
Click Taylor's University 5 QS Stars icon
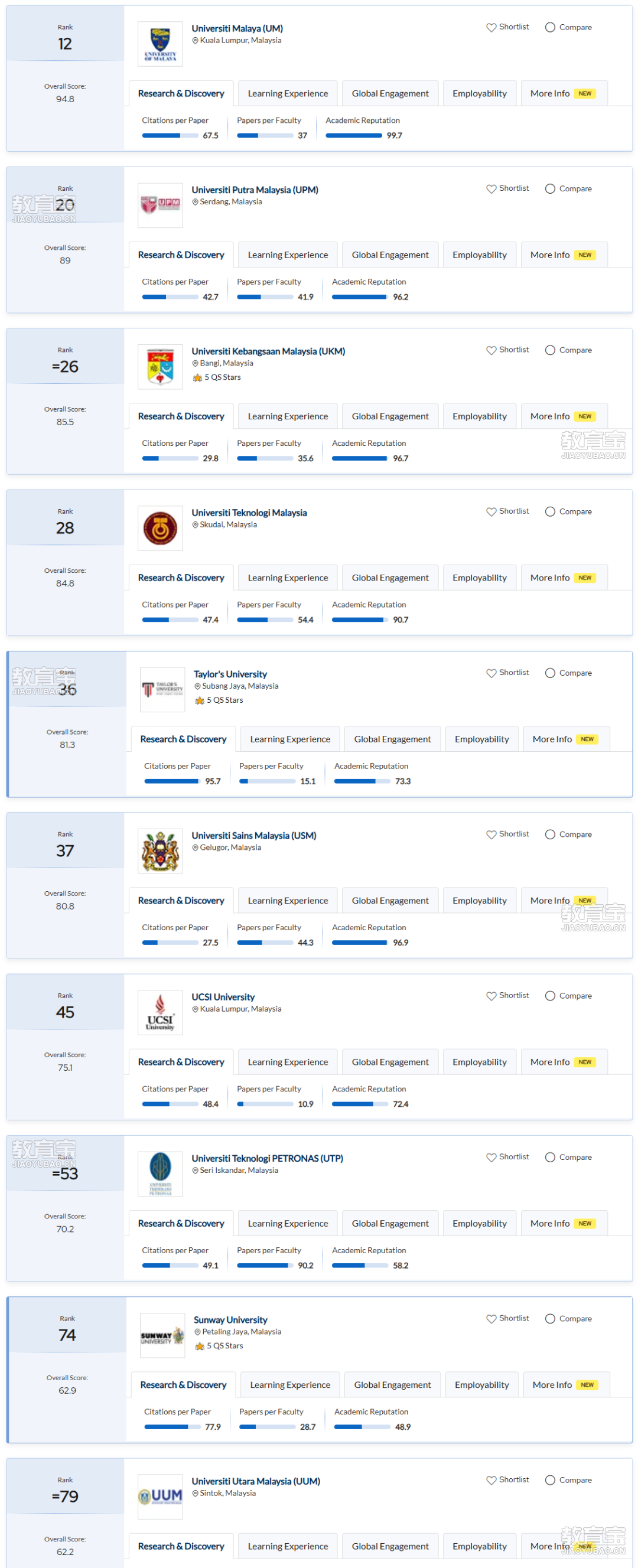point(199,700)
